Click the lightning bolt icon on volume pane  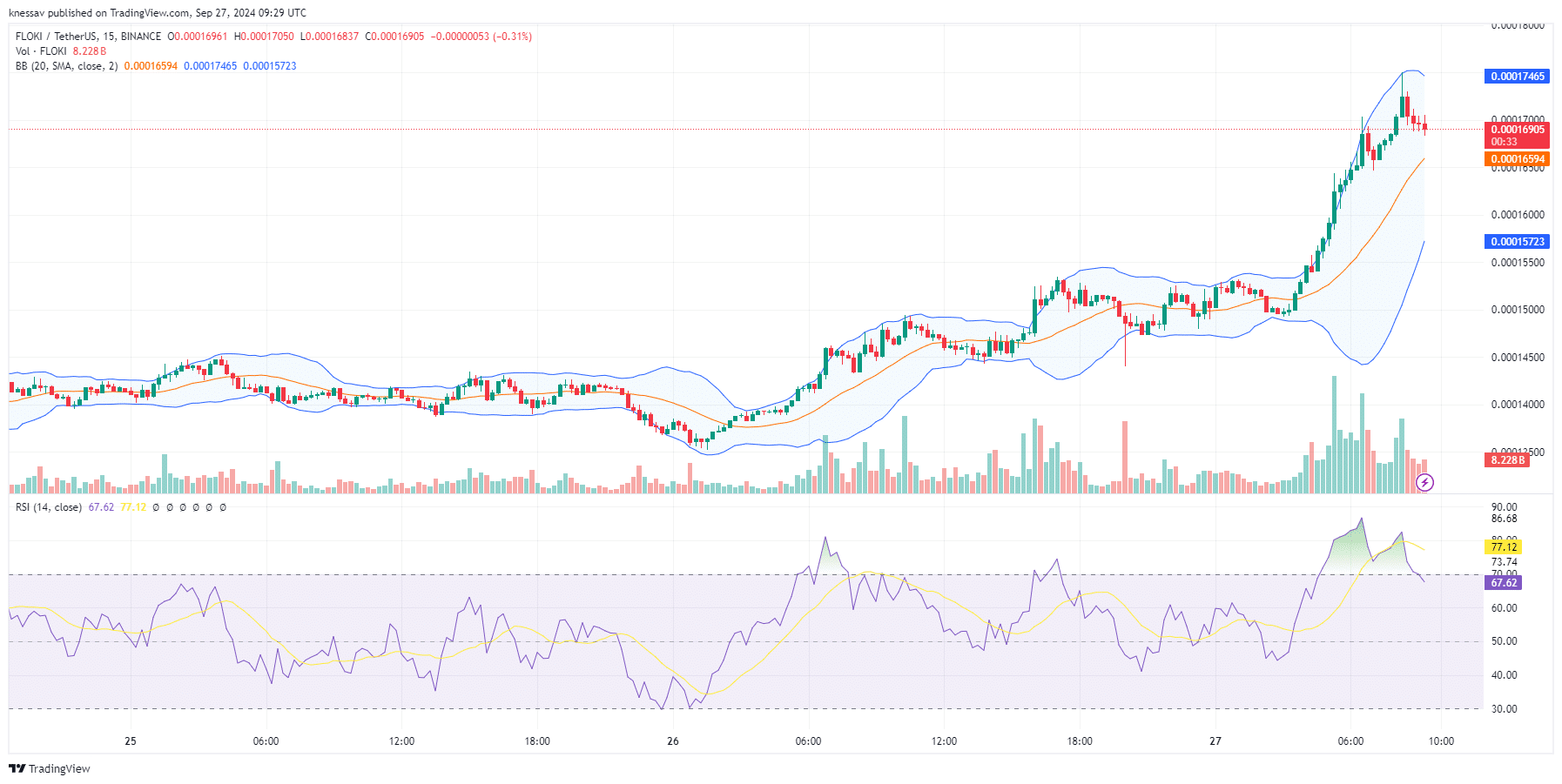click(1424, 482)
